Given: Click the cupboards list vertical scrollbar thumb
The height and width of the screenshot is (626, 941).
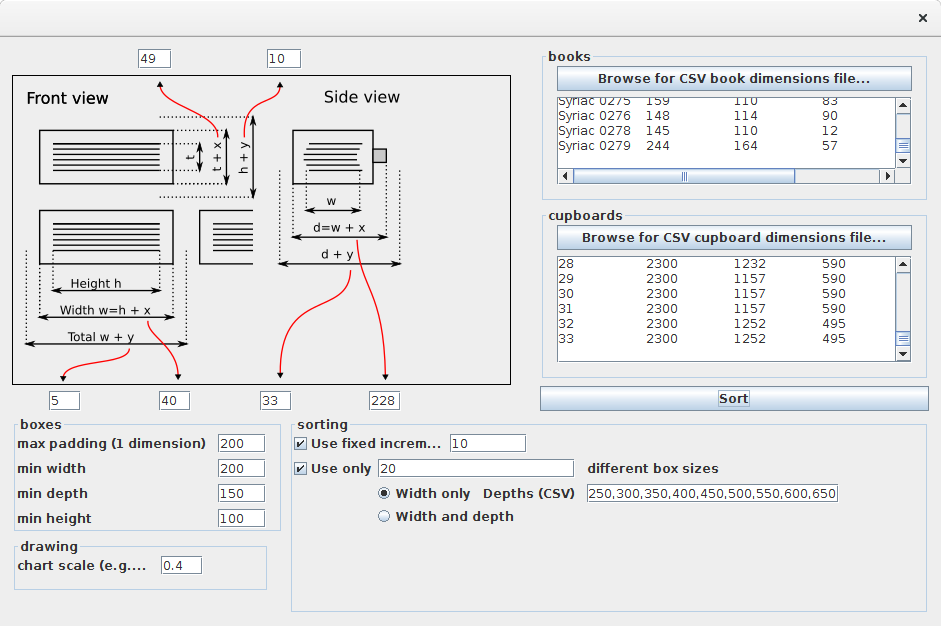Looking at the screenshot, I should 903,339.
